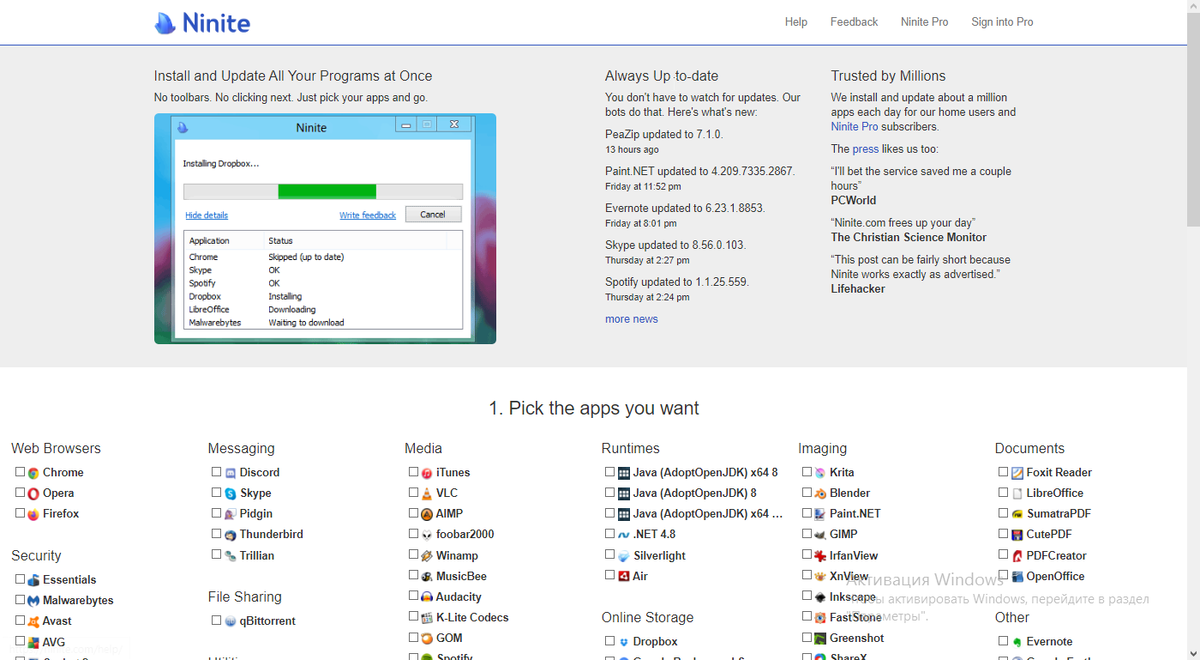
Task: Click the Chrome app icon
Action: pyautogui.click(x=33, y=472)
